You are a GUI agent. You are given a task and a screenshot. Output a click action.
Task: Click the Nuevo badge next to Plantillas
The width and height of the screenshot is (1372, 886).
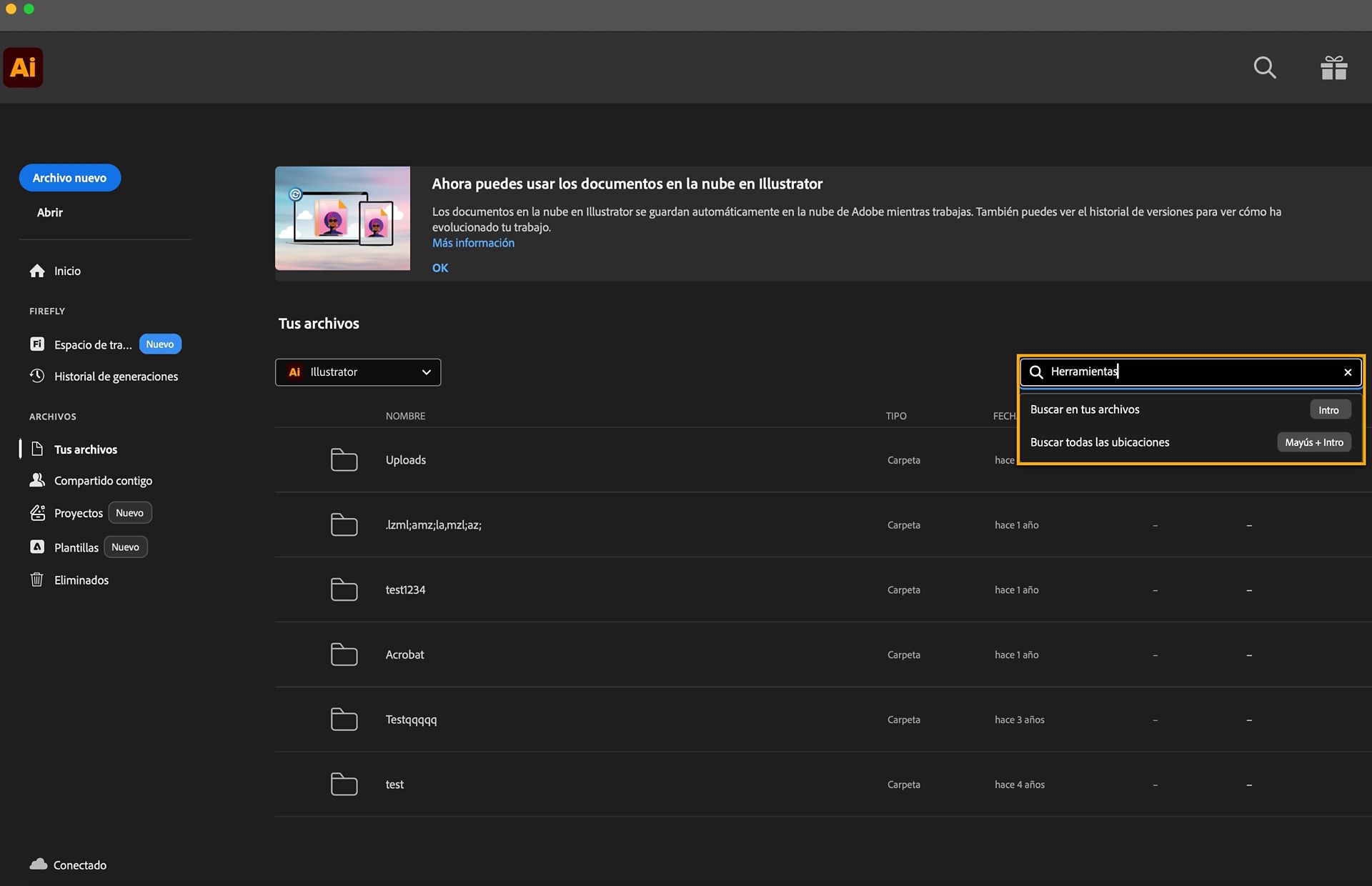click(126, 547)
